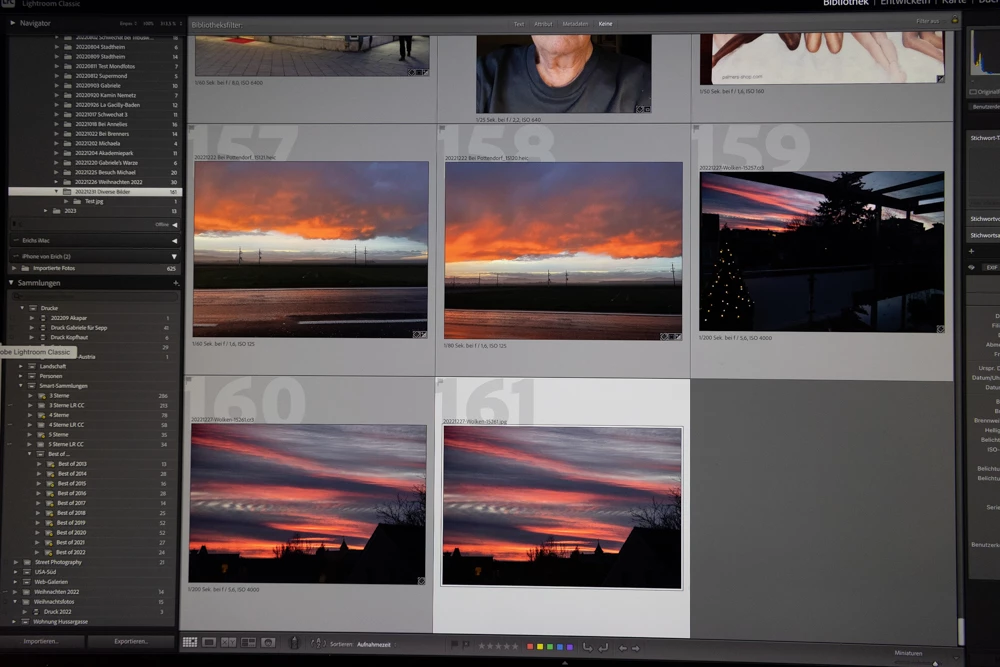
Task: Switch to grid view in the toolbar
Action: click(189, 642)
